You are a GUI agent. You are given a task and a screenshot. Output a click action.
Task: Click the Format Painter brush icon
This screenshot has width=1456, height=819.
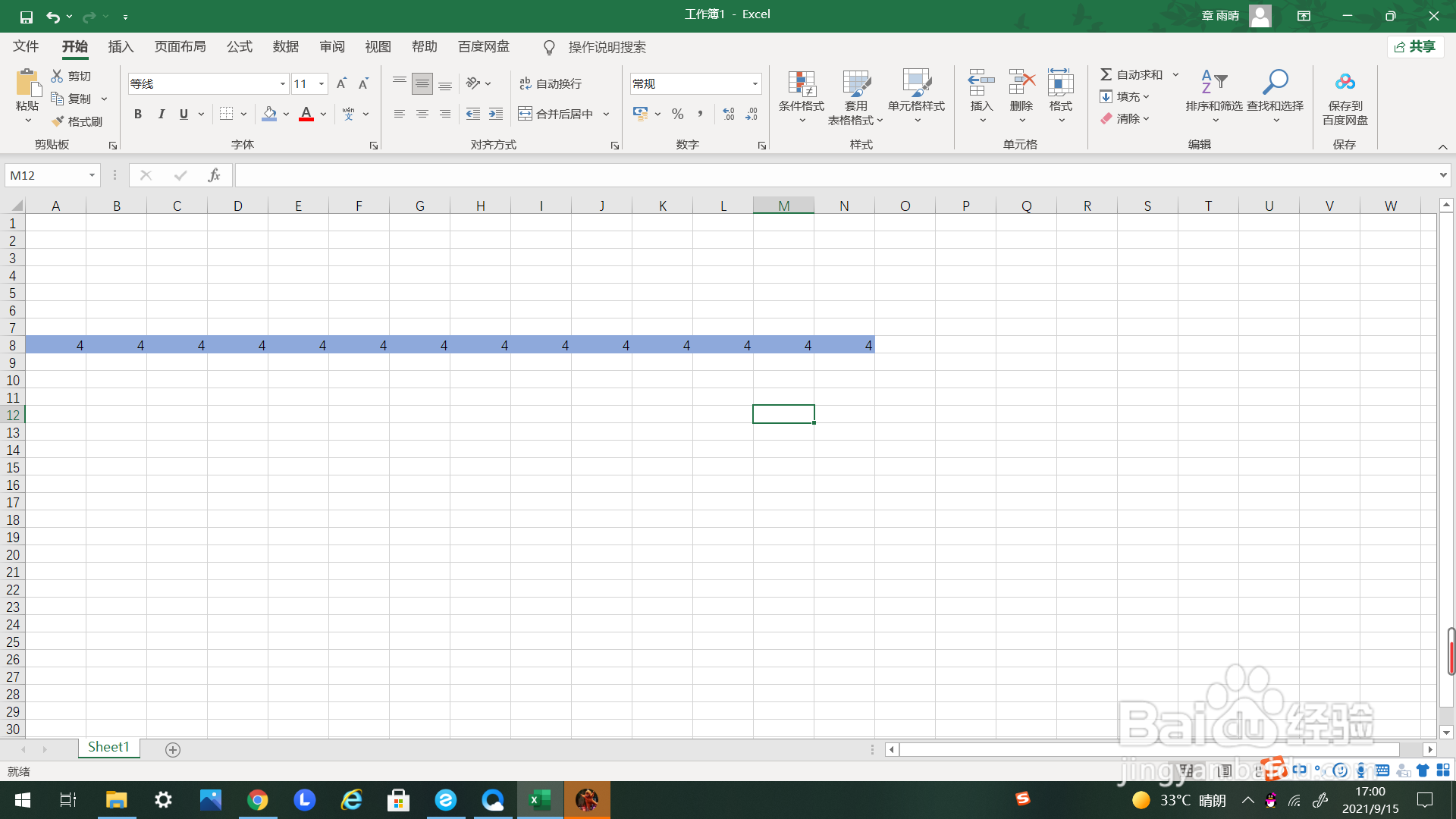coord(58,121)
